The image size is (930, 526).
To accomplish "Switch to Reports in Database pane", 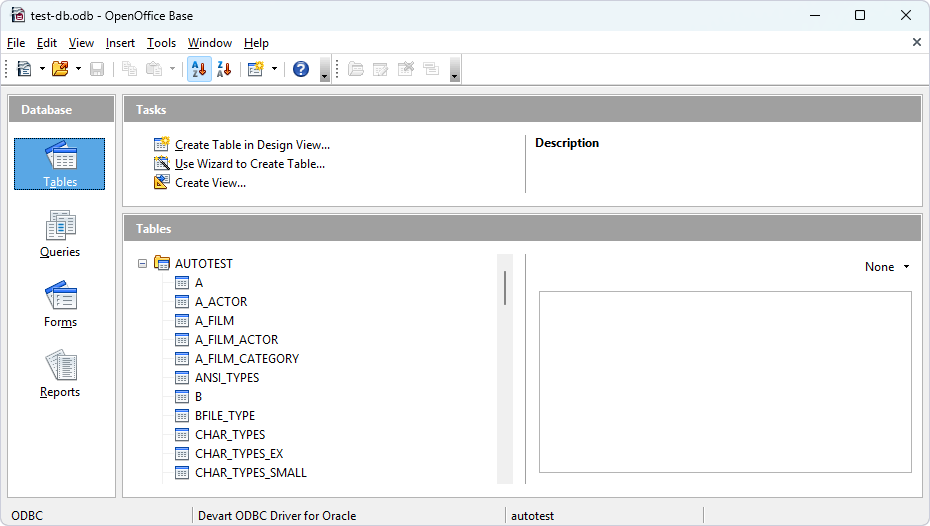I will pos(60,374).
